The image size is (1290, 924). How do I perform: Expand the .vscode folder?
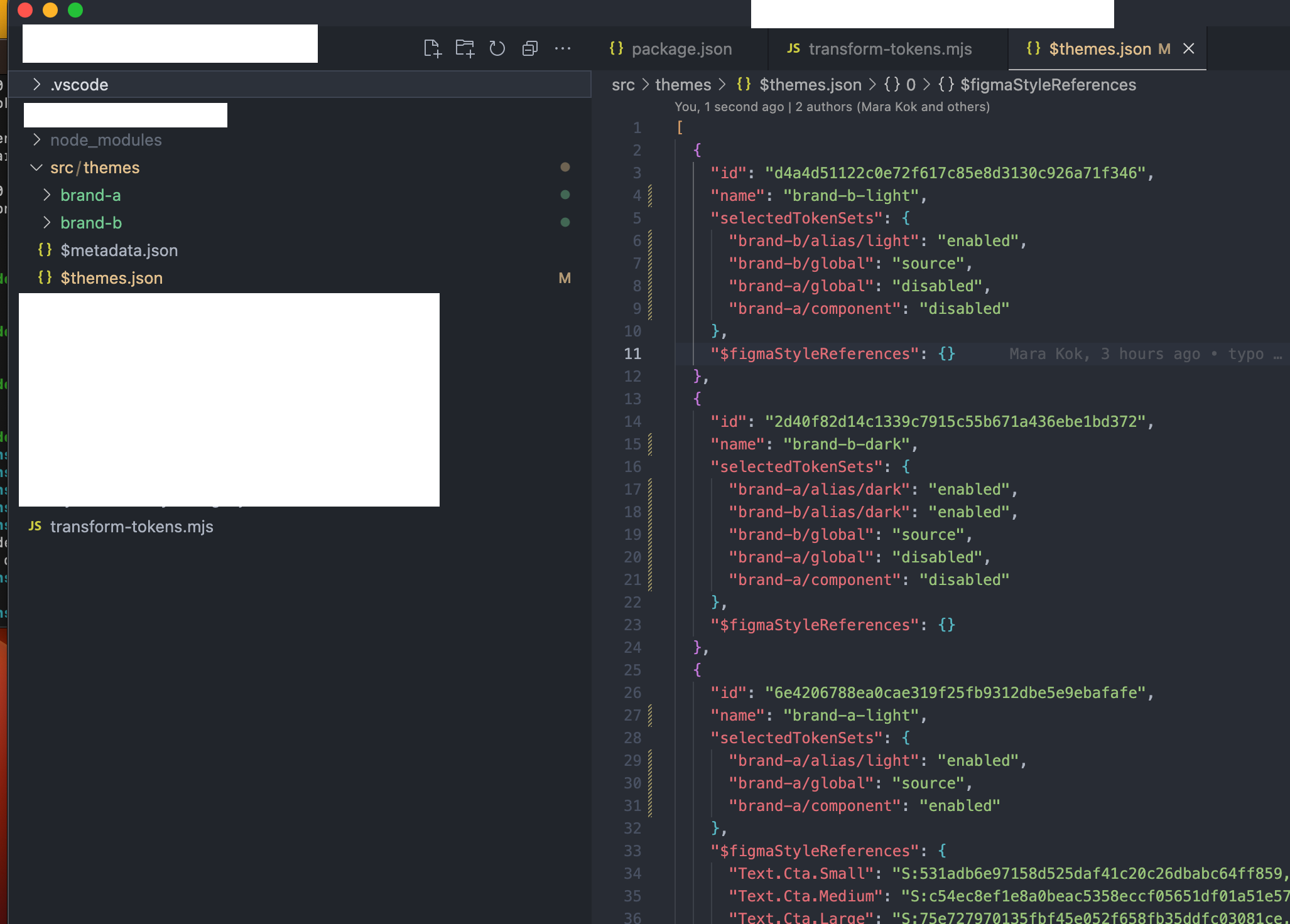(x=36, y=84)
